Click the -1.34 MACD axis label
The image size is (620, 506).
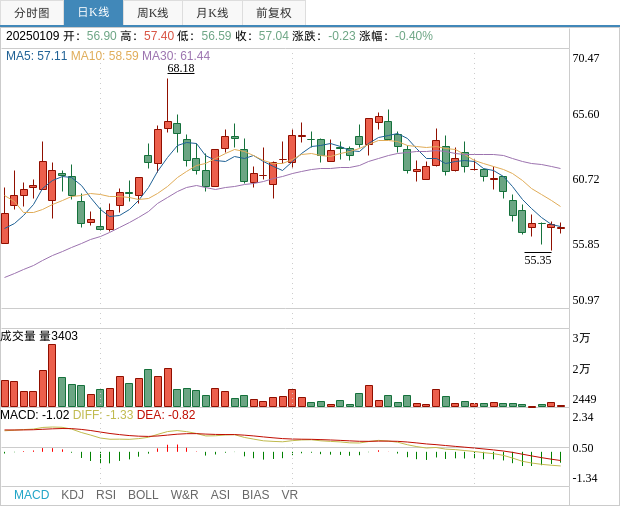[x=585, y=478]
